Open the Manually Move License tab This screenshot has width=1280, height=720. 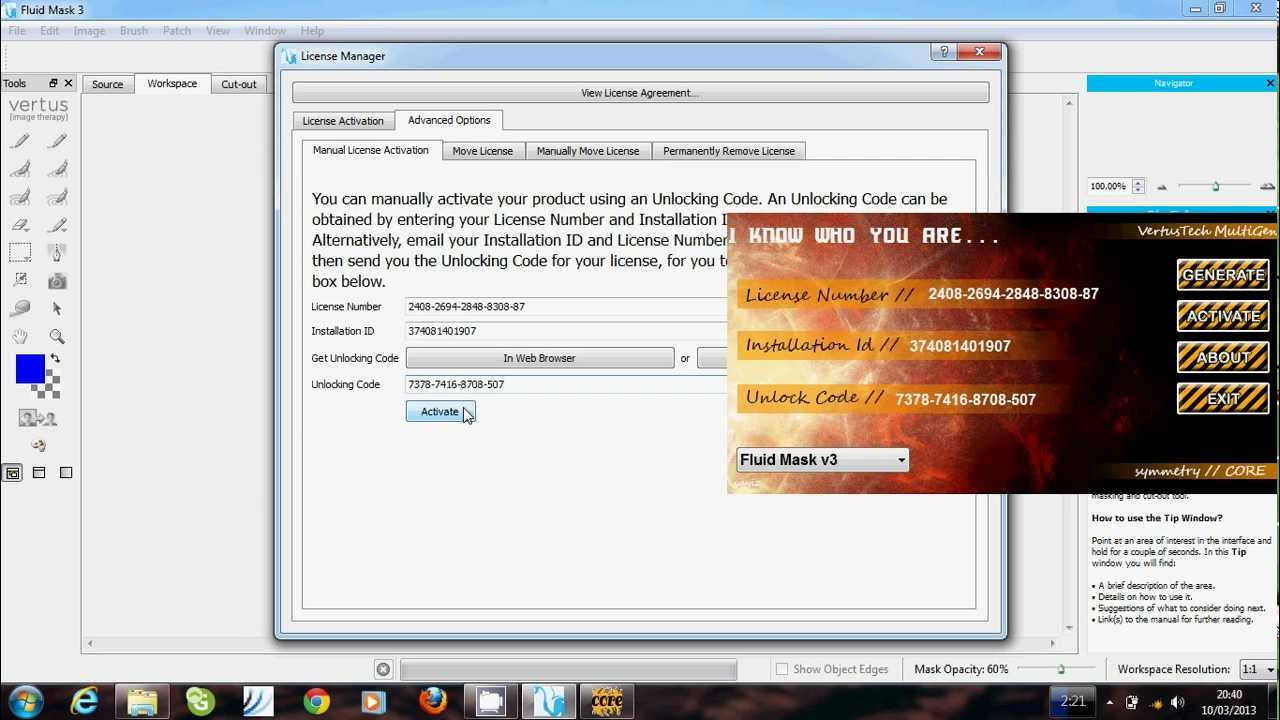point(588,151)
